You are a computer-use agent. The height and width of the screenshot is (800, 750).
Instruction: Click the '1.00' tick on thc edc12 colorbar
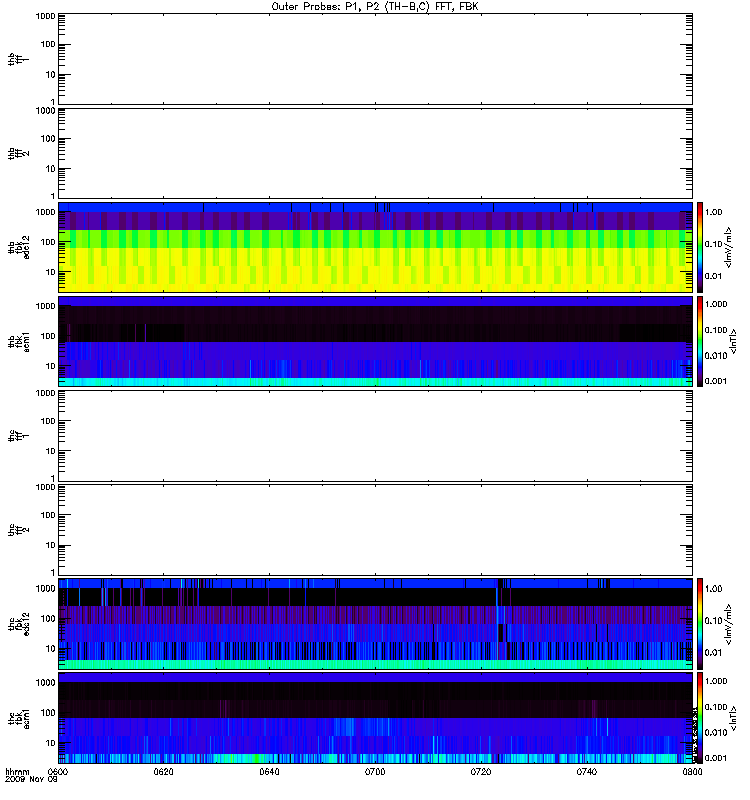[713, 589]
